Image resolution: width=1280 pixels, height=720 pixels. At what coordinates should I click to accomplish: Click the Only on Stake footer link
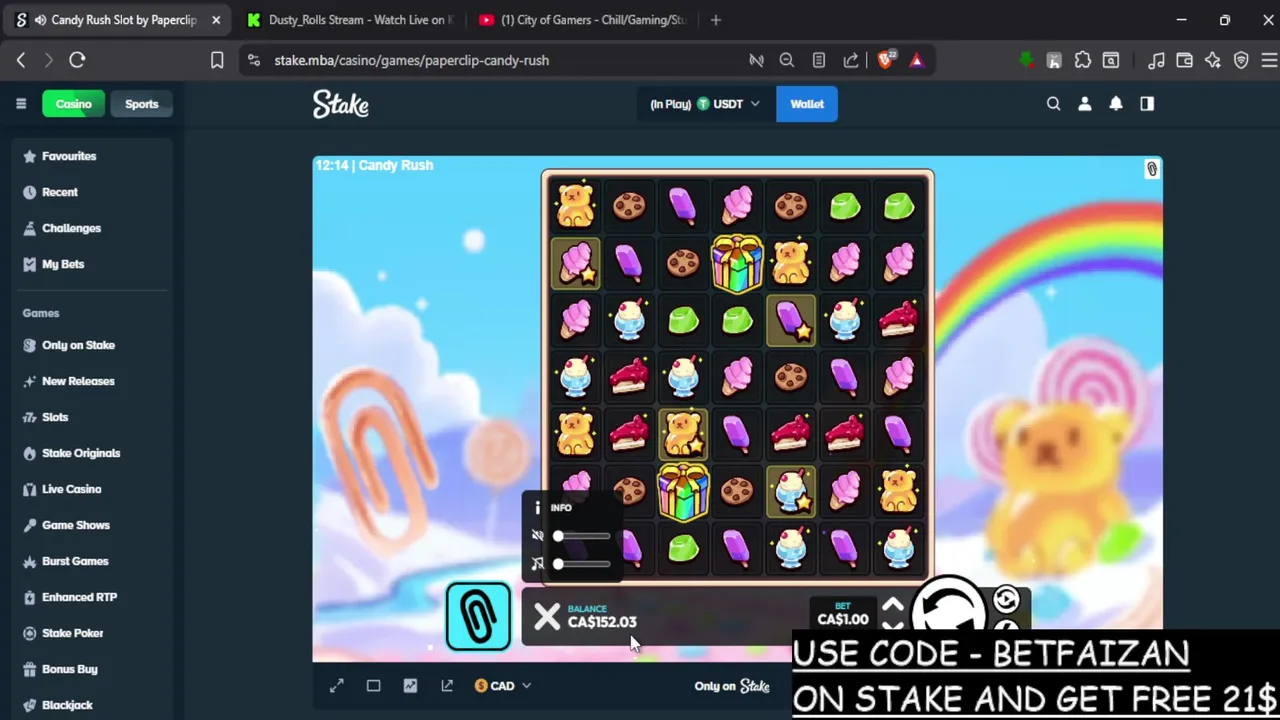pyautogui.click(x=732, y=686)
